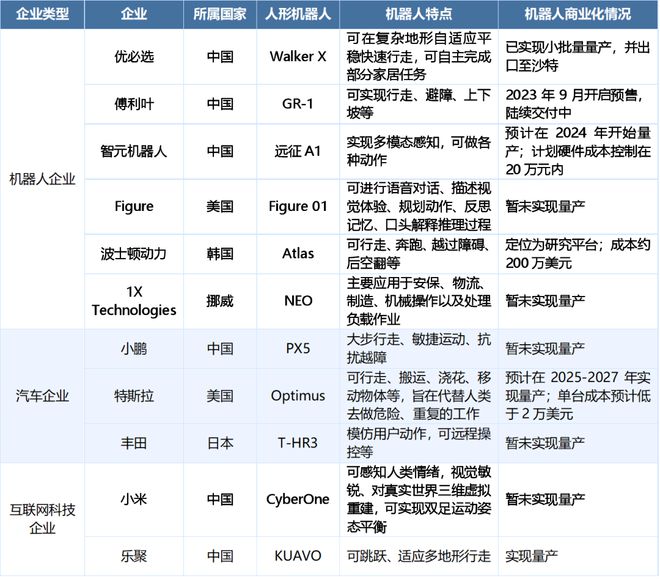Click the 小鹏 company cell
Screen dimensions: 660x579
coord(134,349)
